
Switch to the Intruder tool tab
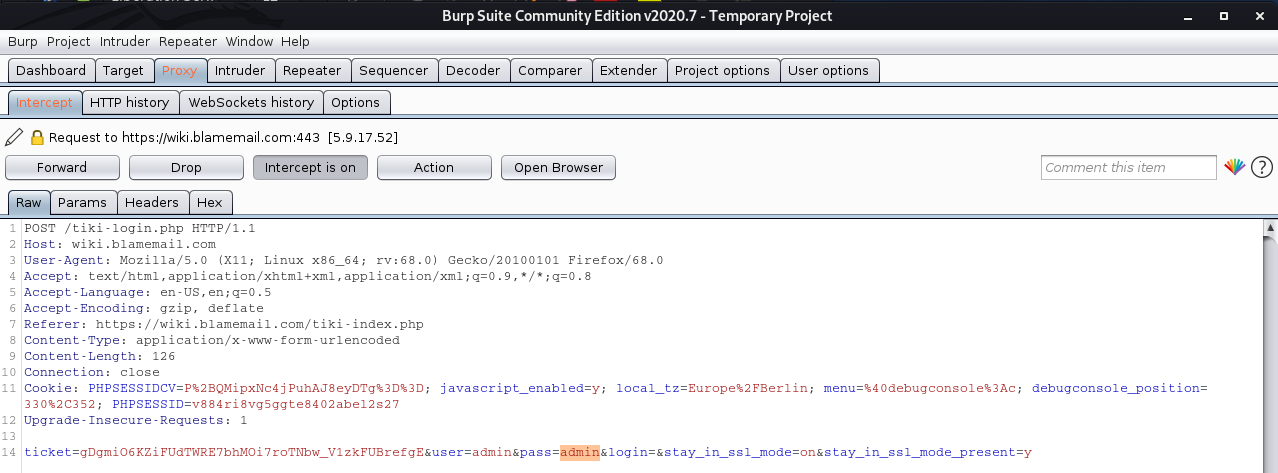tap(240, 70)
